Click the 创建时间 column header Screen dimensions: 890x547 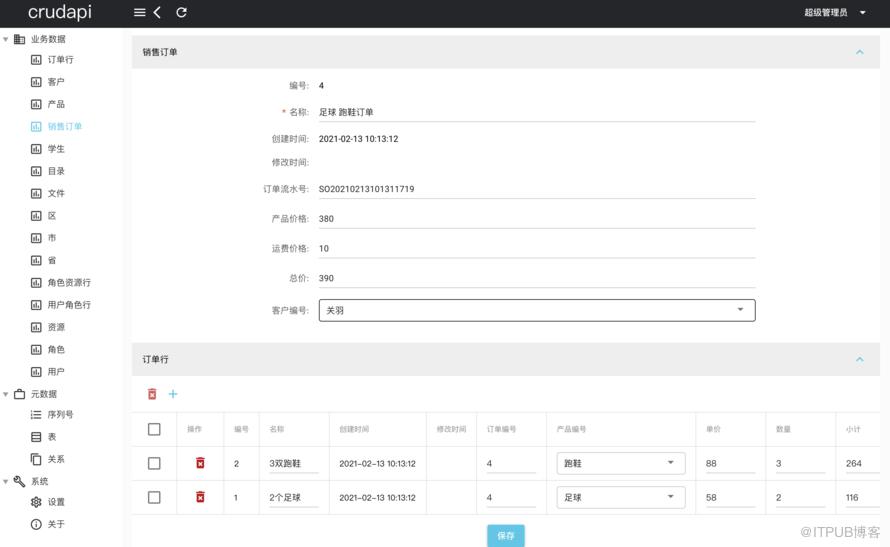(354, 430)
